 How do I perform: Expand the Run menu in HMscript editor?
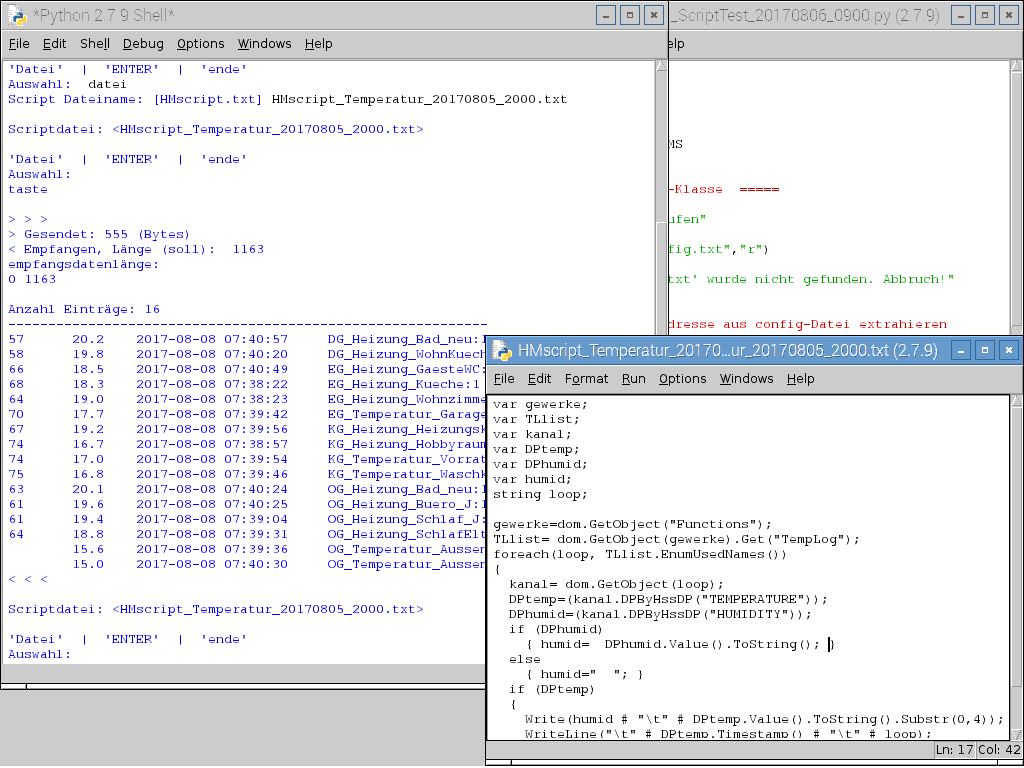tap(633, 379)
